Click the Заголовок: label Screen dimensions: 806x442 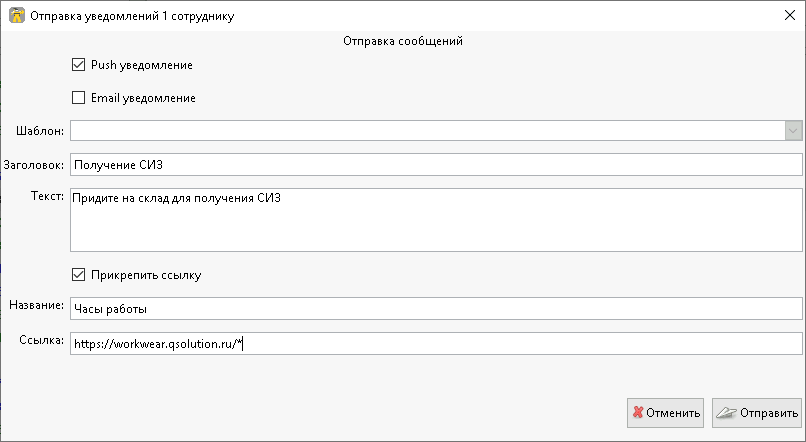tap(34, 164)
